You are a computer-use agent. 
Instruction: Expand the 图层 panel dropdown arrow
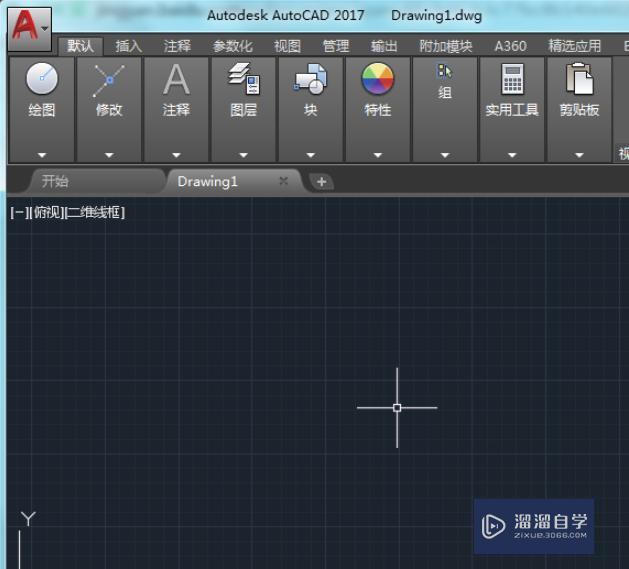(243, 155)
